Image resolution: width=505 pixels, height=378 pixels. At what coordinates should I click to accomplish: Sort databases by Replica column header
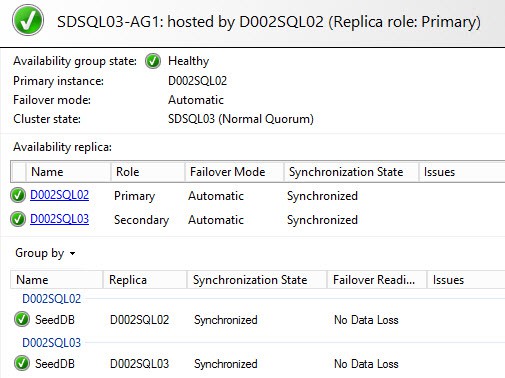[145, 280]
